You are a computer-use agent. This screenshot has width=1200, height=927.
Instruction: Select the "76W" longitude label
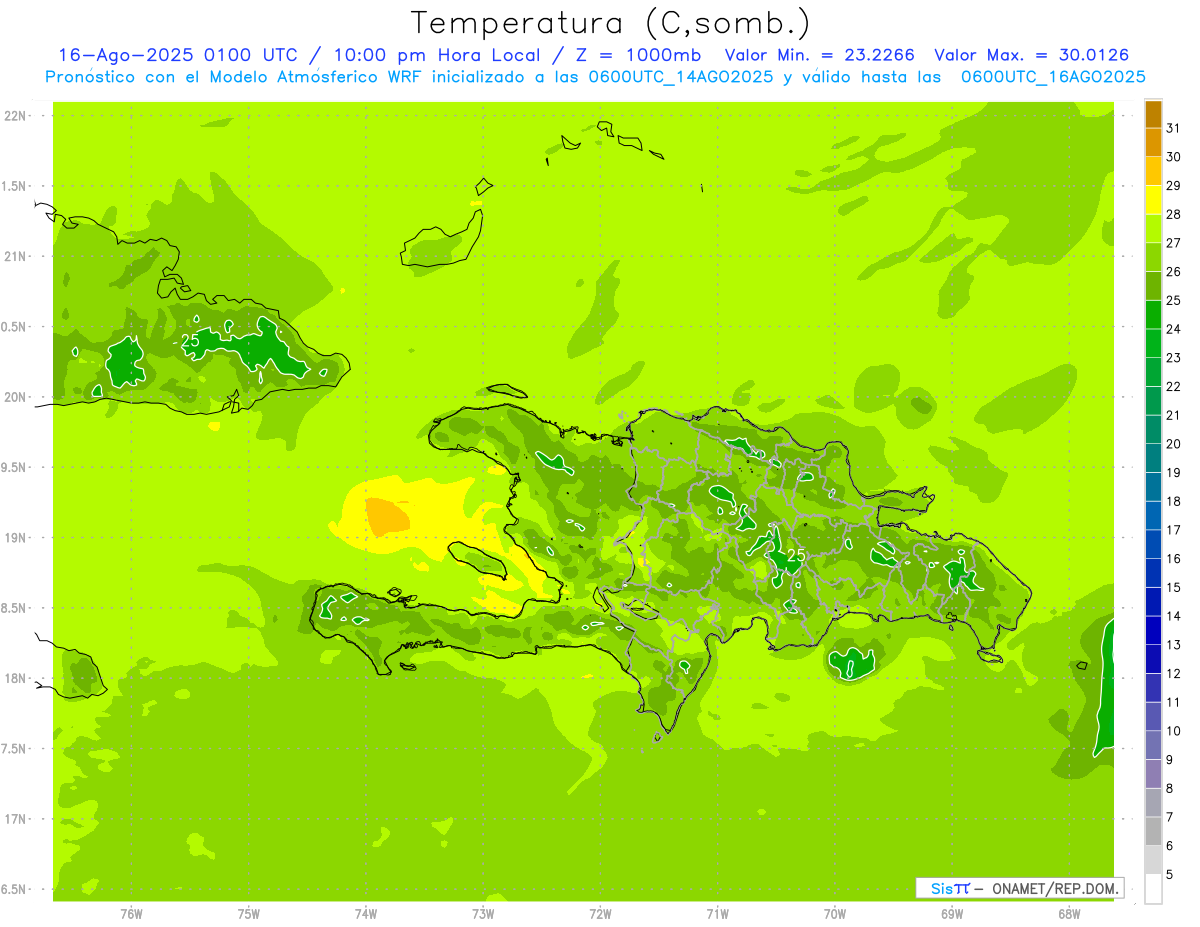pyautogui.click(x=131, y=914)
